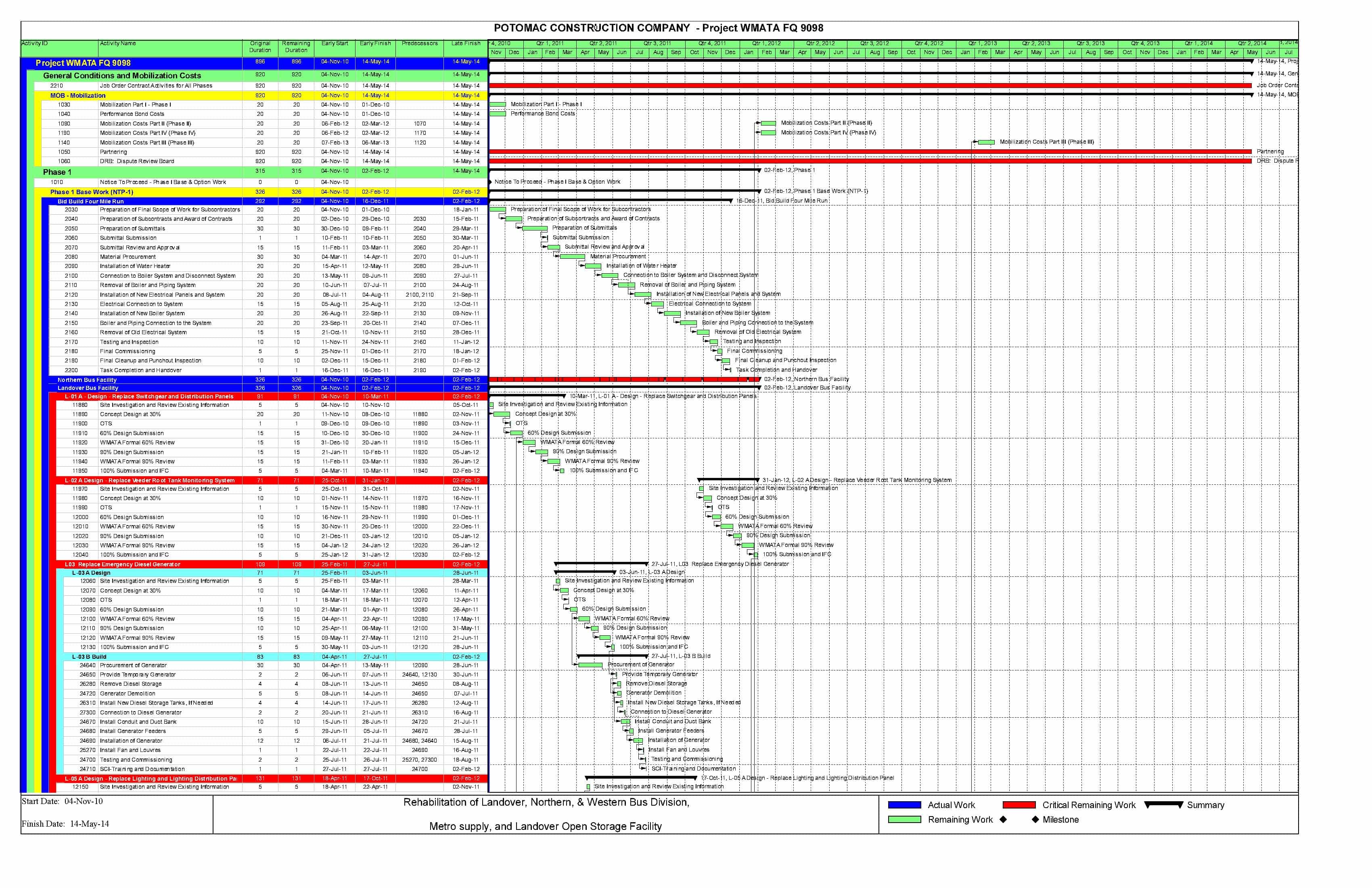
Task: Click 'Provide Temporary Generator' activity name
Action: 138,674
